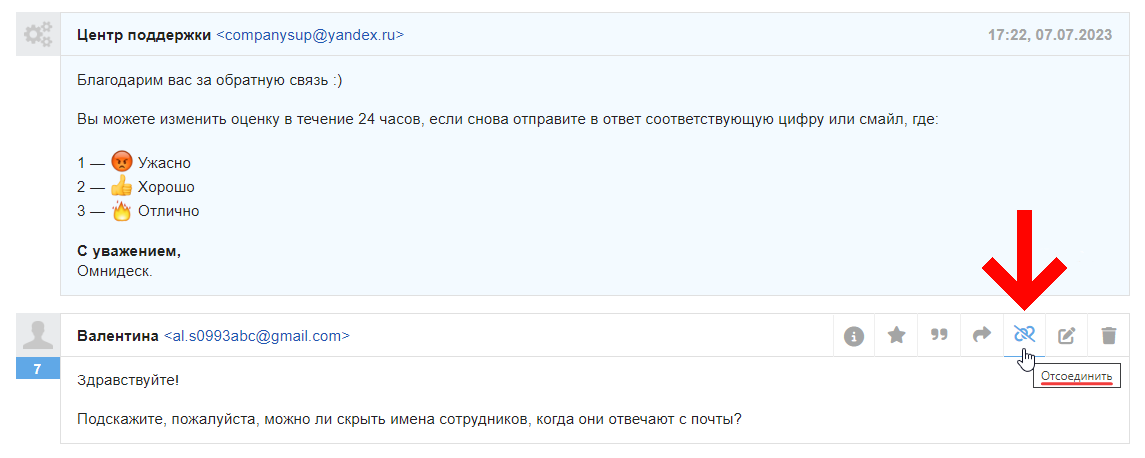Click the quote icon to quote the message
The height and width of the screenshot is (458, 1145).
tap(939, 336)
